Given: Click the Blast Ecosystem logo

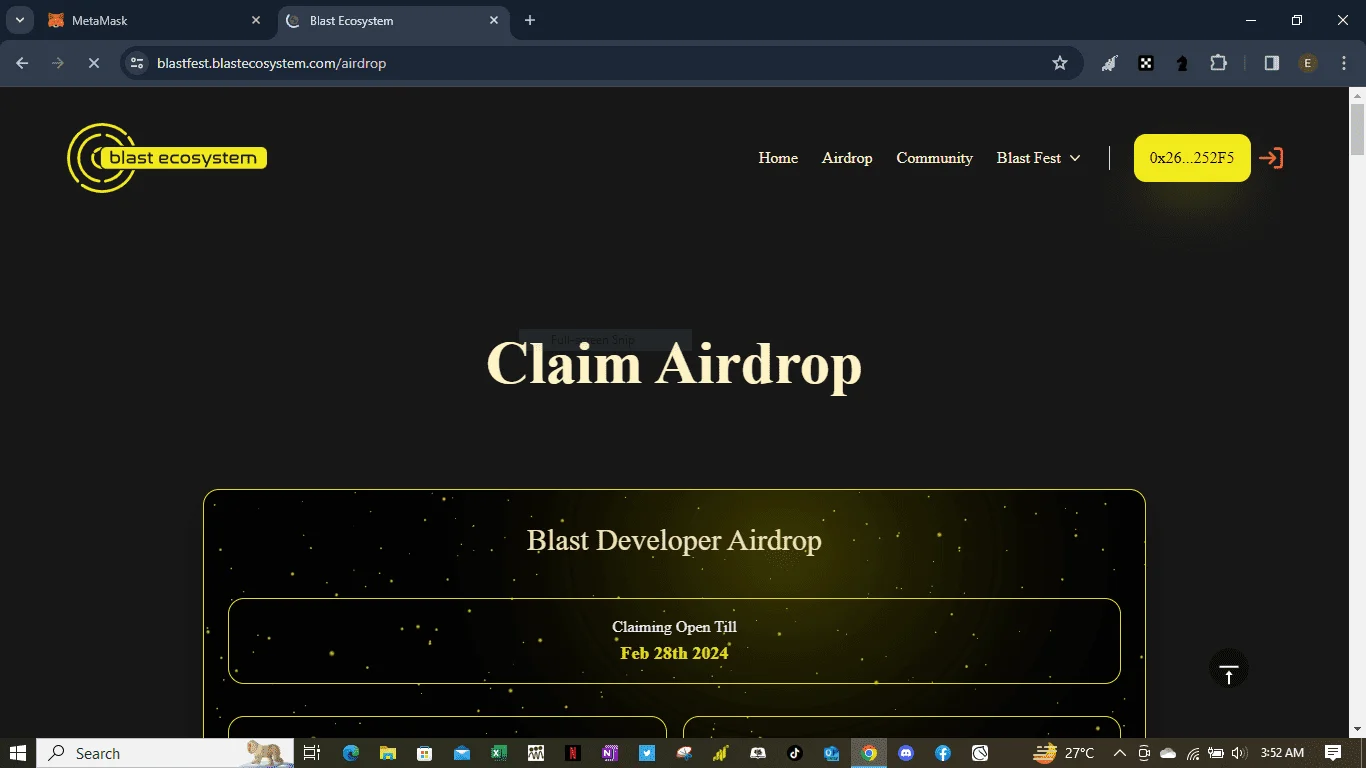Looking at the screenshot, I should (167, 158).
